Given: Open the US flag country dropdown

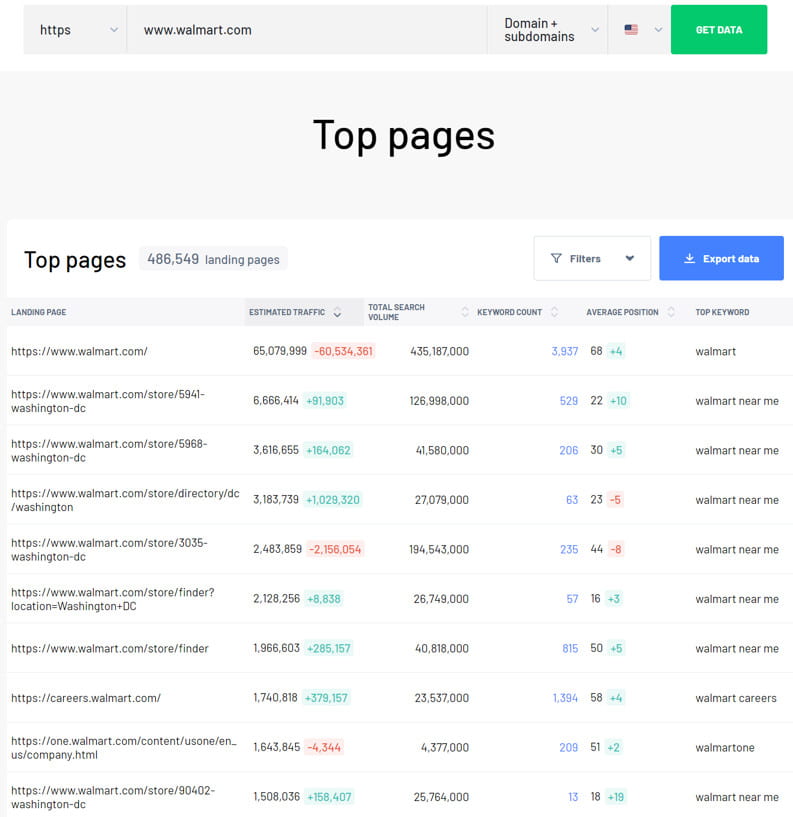Looking at the screenshot, I should [639, 30].
